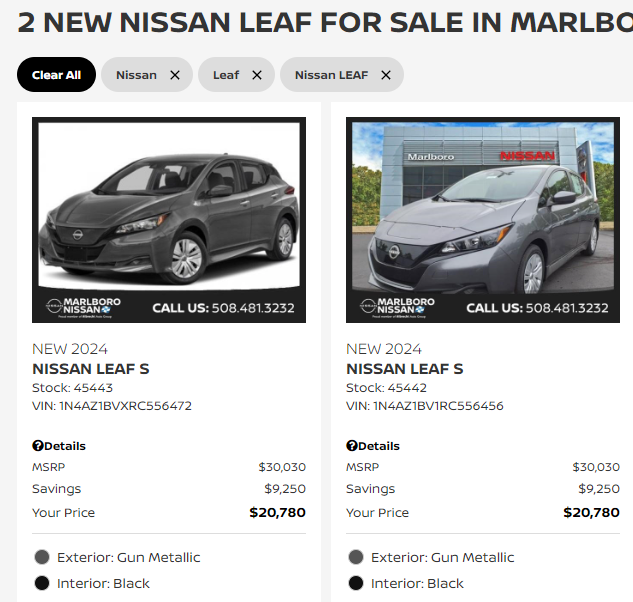633x602 pixels.
Task: Click the VIN ending 556456
Action: (x=425, y=406)
